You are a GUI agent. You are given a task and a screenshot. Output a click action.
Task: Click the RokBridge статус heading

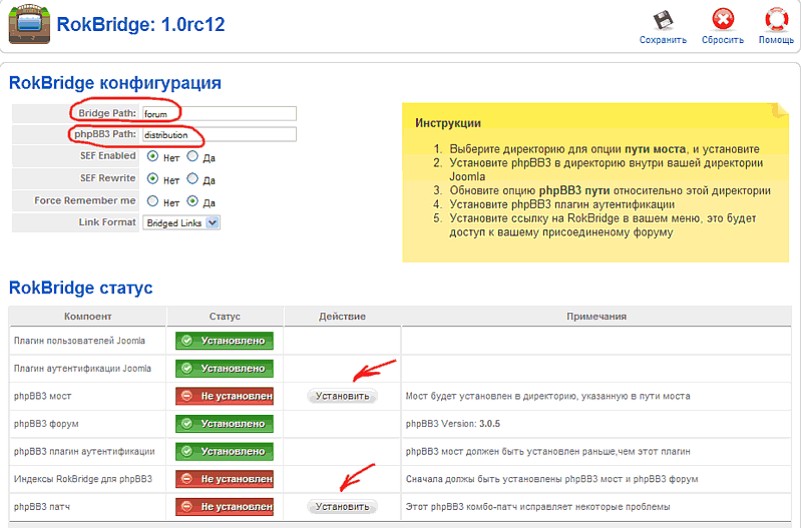81,287
